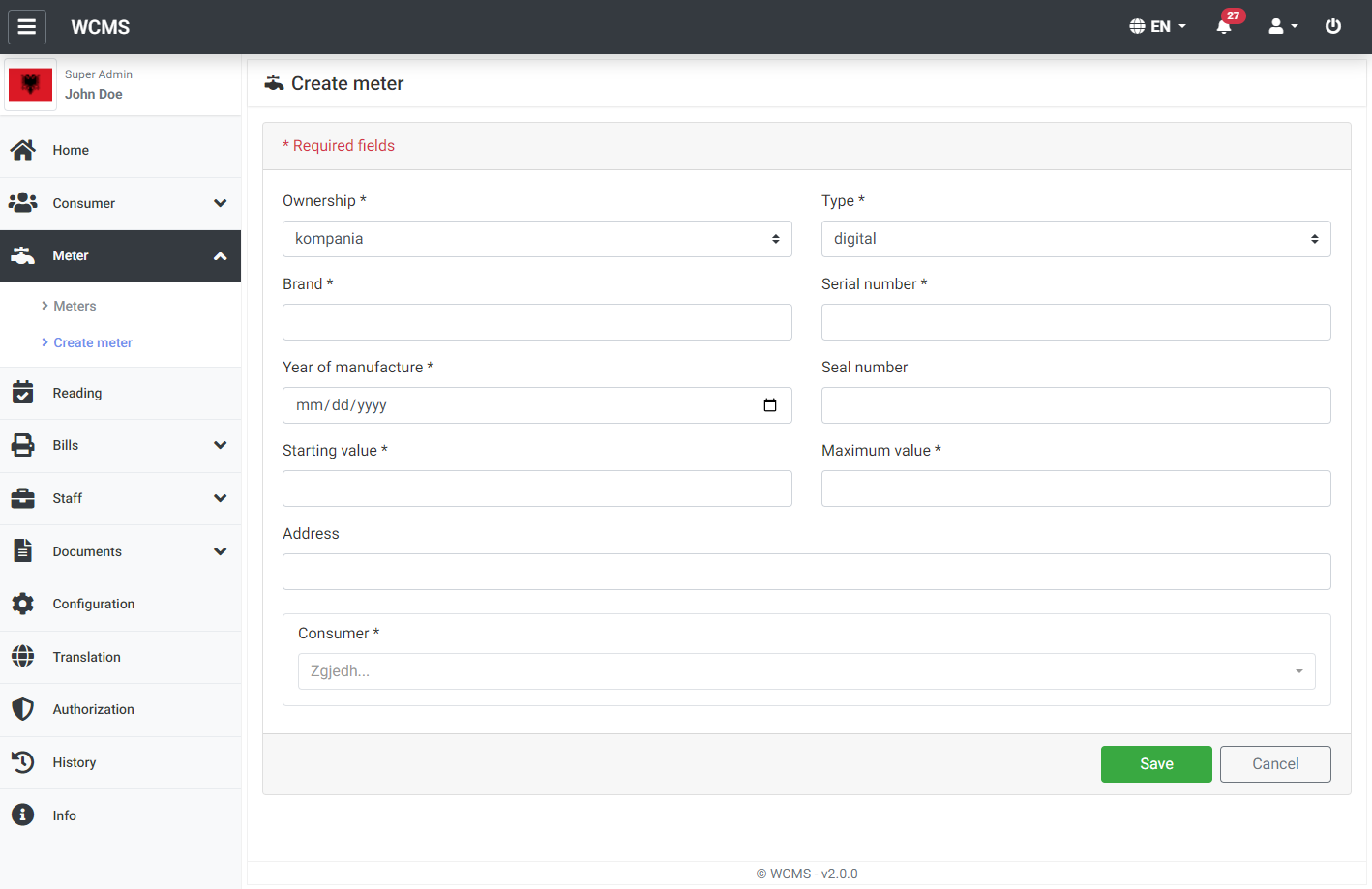Click the Consumer people icon
Image resolution: width=1372 pixels, height=889 pixels.
(23, 203)
